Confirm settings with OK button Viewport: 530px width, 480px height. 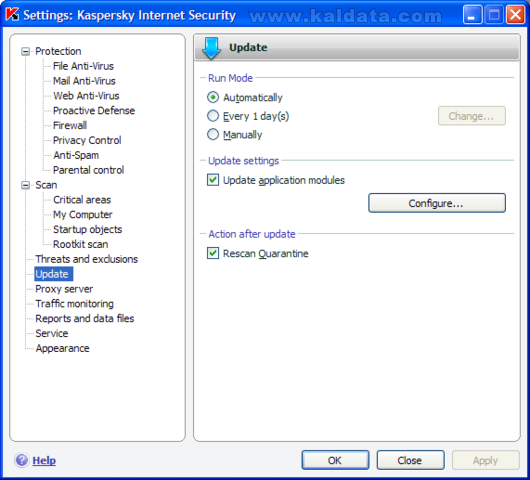point(335,460)
